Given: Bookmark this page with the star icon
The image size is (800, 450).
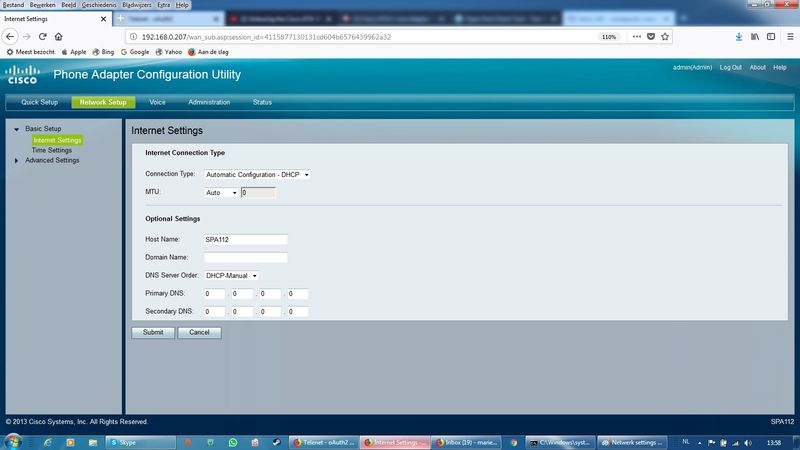Looking at the screenshot, I should pos(665,36).
